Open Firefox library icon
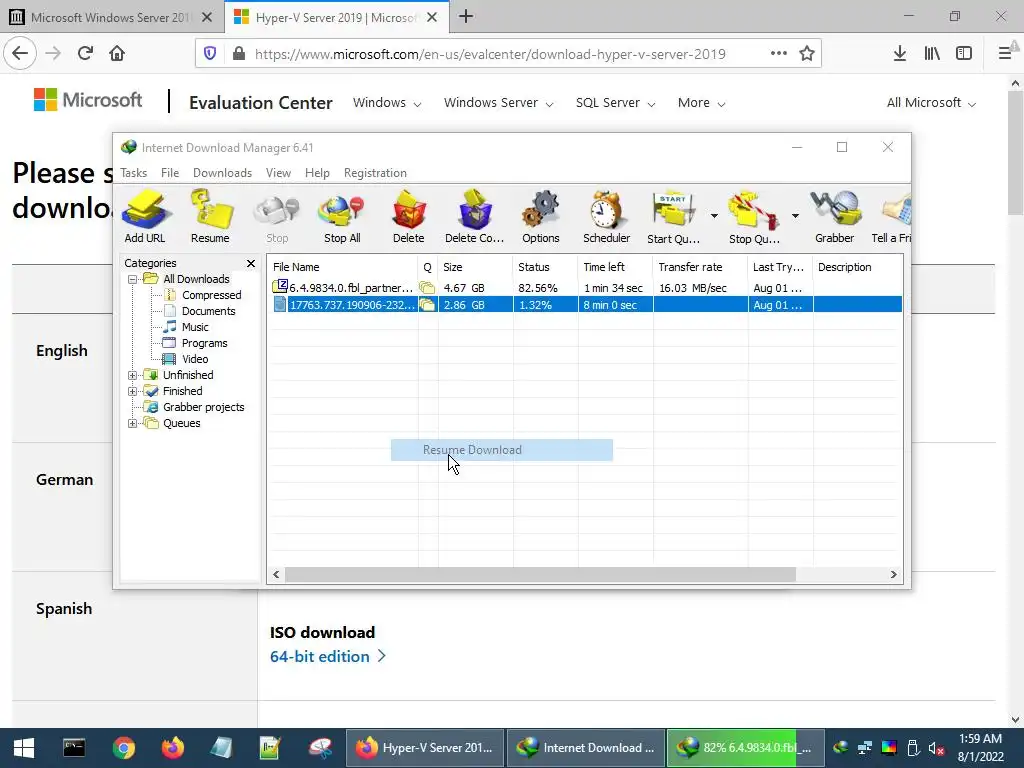Viewport: 1024px width, 768px height. pyautogui.click(x=932, y=54)
